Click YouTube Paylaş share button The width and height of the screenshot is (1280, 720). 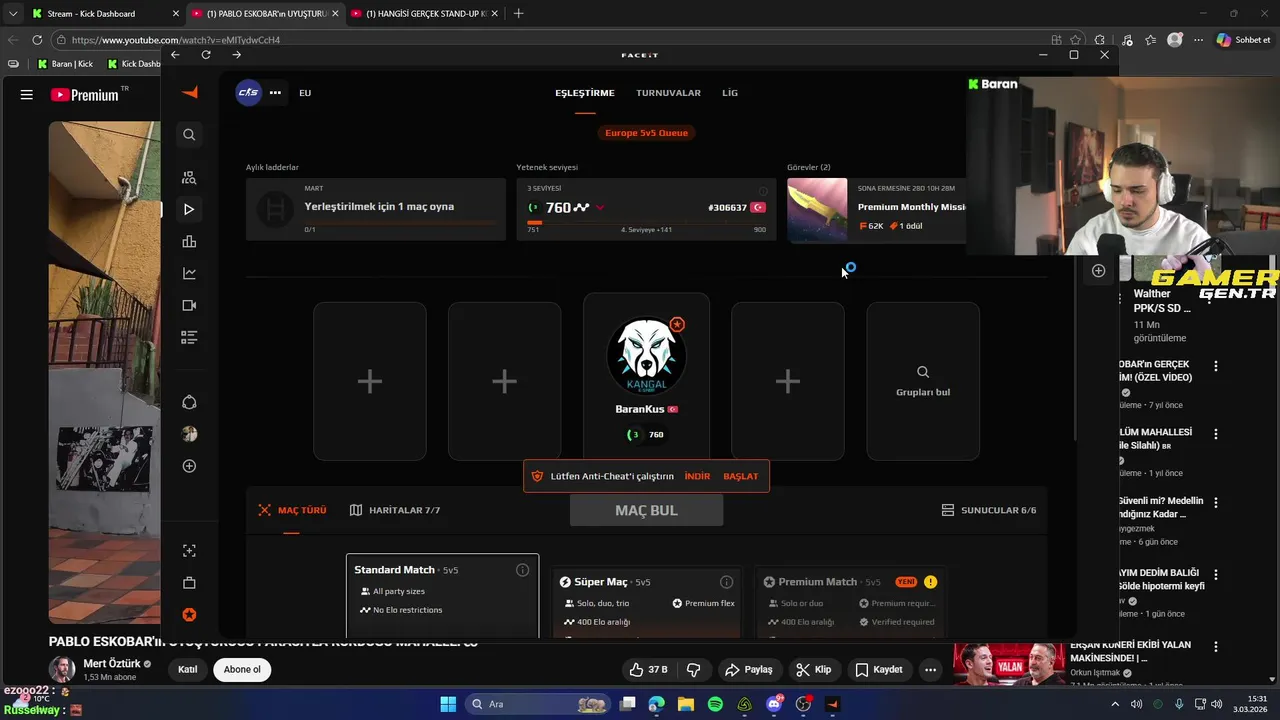(x=748, y=669)
